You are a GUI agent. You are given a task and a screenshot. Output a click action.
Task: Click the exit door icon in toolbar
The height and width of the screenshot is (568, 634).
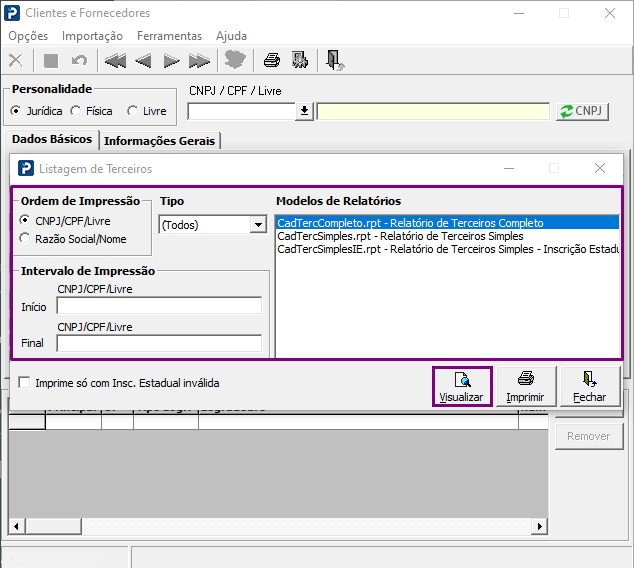click(335, 61)
